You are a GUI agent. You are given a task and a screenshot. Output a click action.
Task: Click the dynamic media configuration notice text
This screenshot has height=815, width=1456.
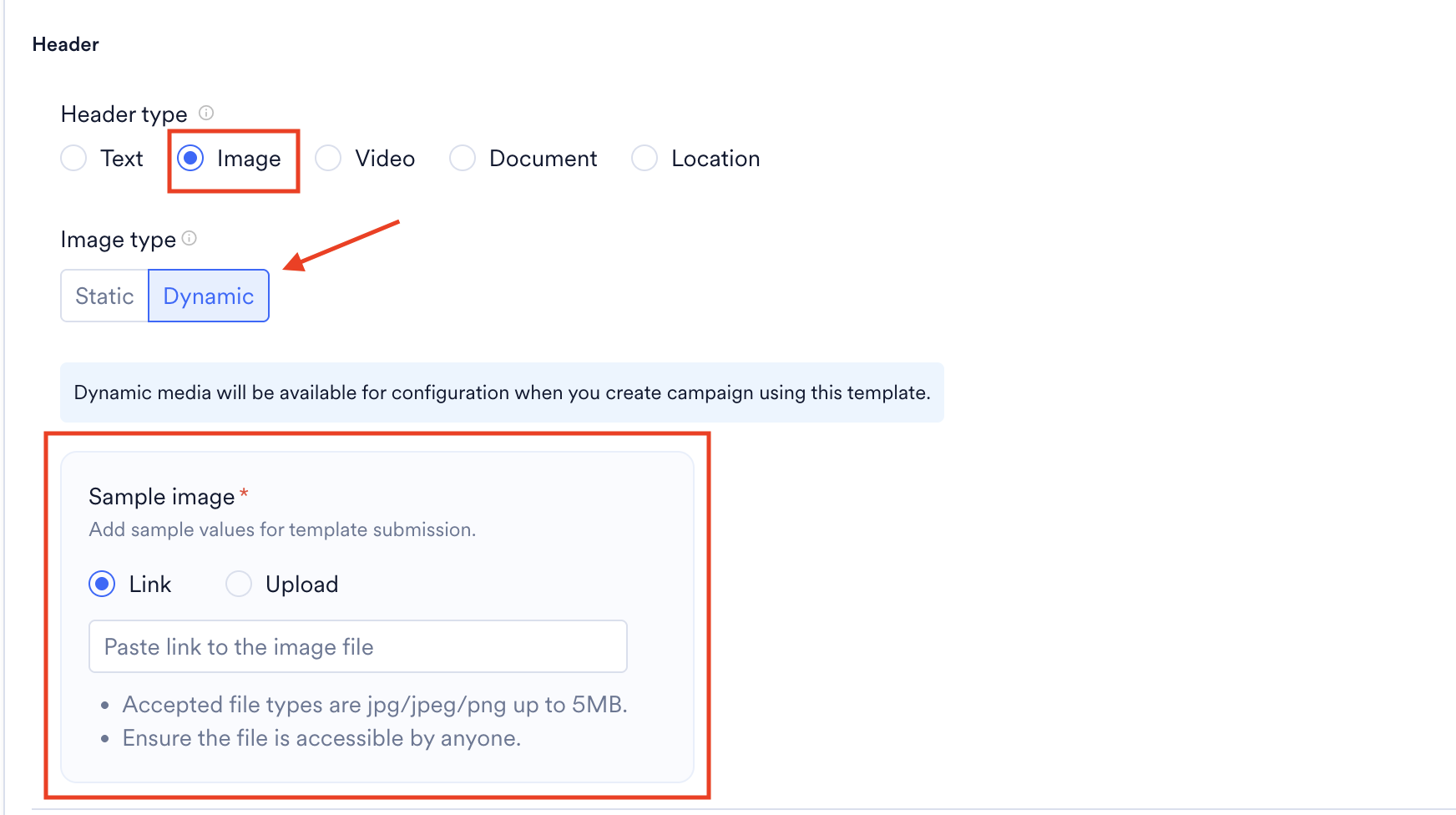[x=502, y=392]
